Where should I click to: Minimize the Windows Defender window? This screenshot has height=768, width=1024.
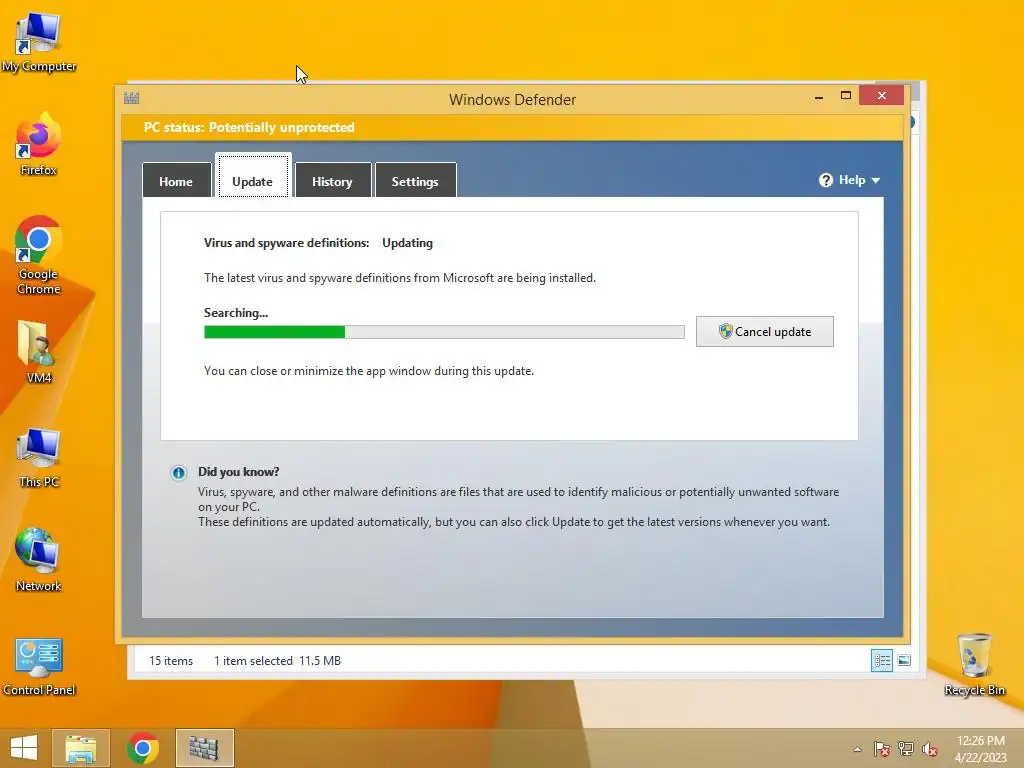tap(819, 96)
